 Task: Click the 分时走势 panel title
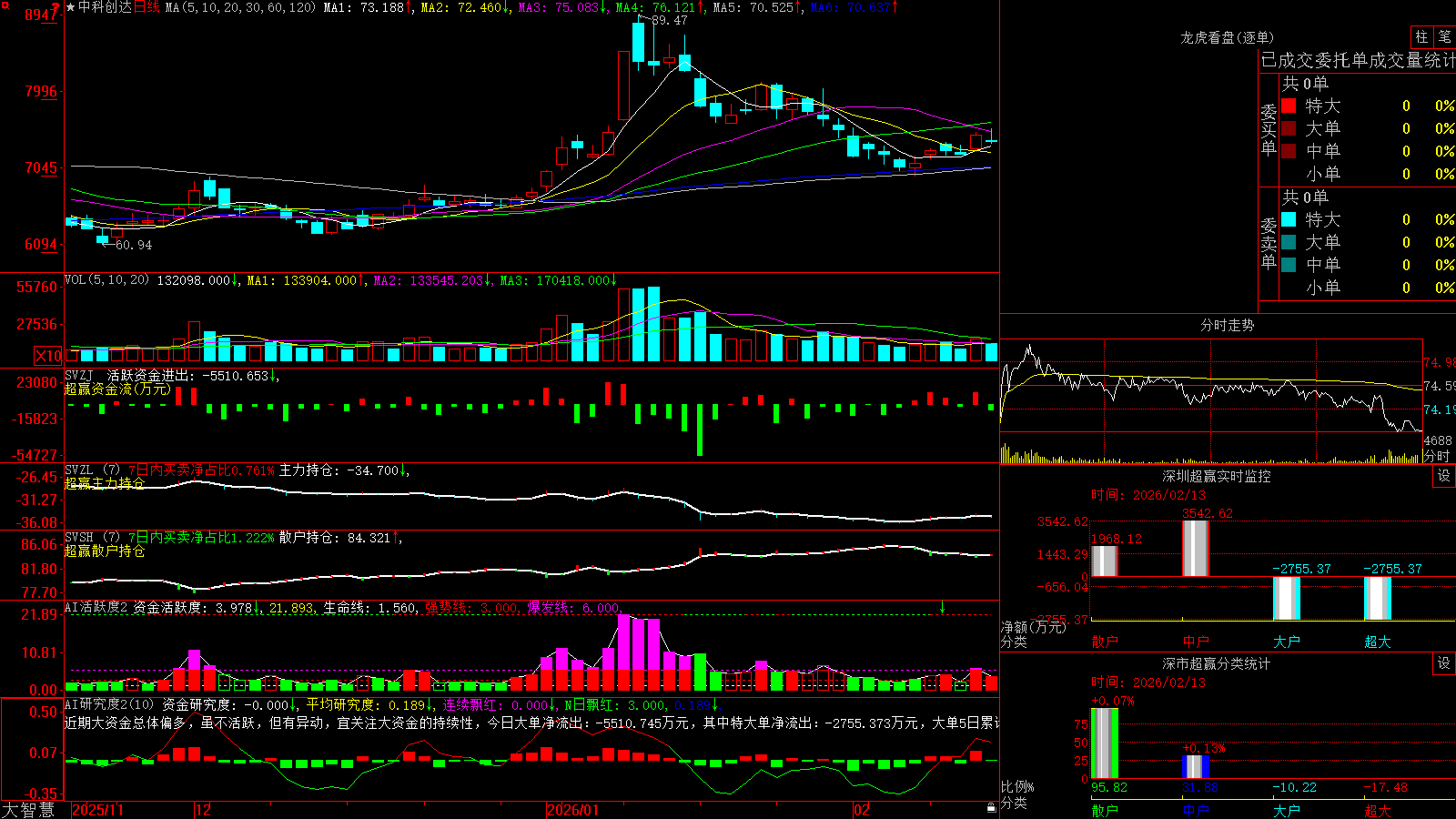pyautogui.click(x=1227, y=325)
